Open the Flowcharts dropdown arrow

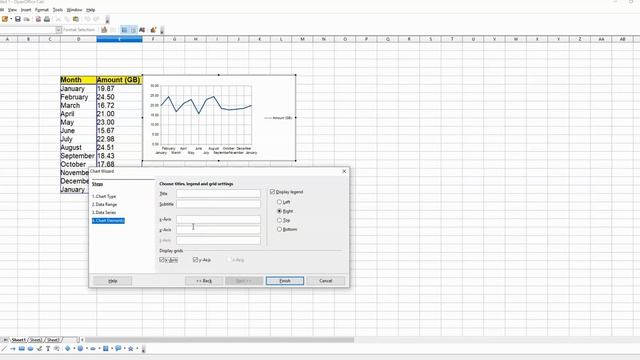112,349
